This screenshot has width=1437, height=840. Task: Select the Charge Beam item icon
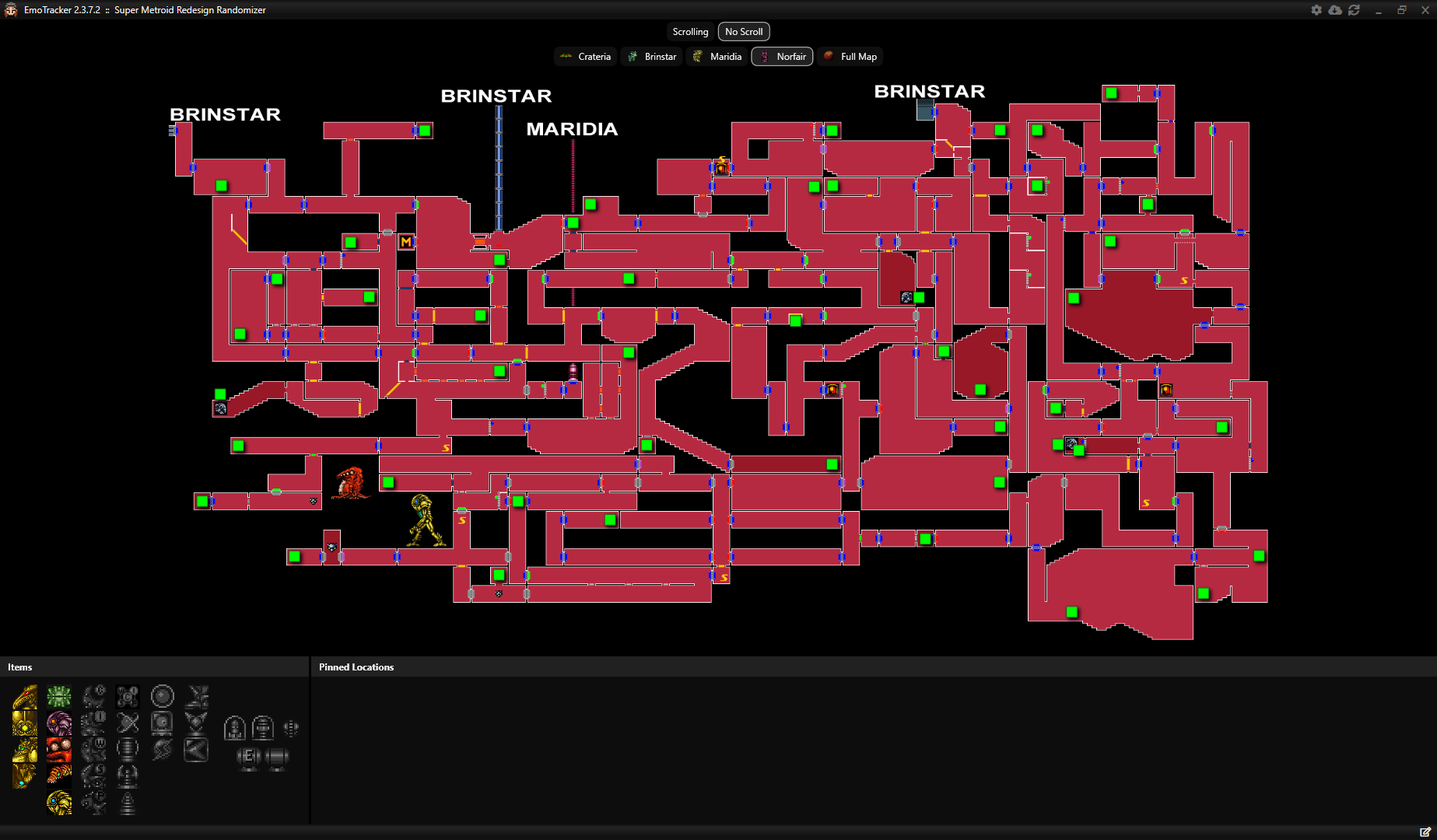pyautogui.click(x=93, y=698)
